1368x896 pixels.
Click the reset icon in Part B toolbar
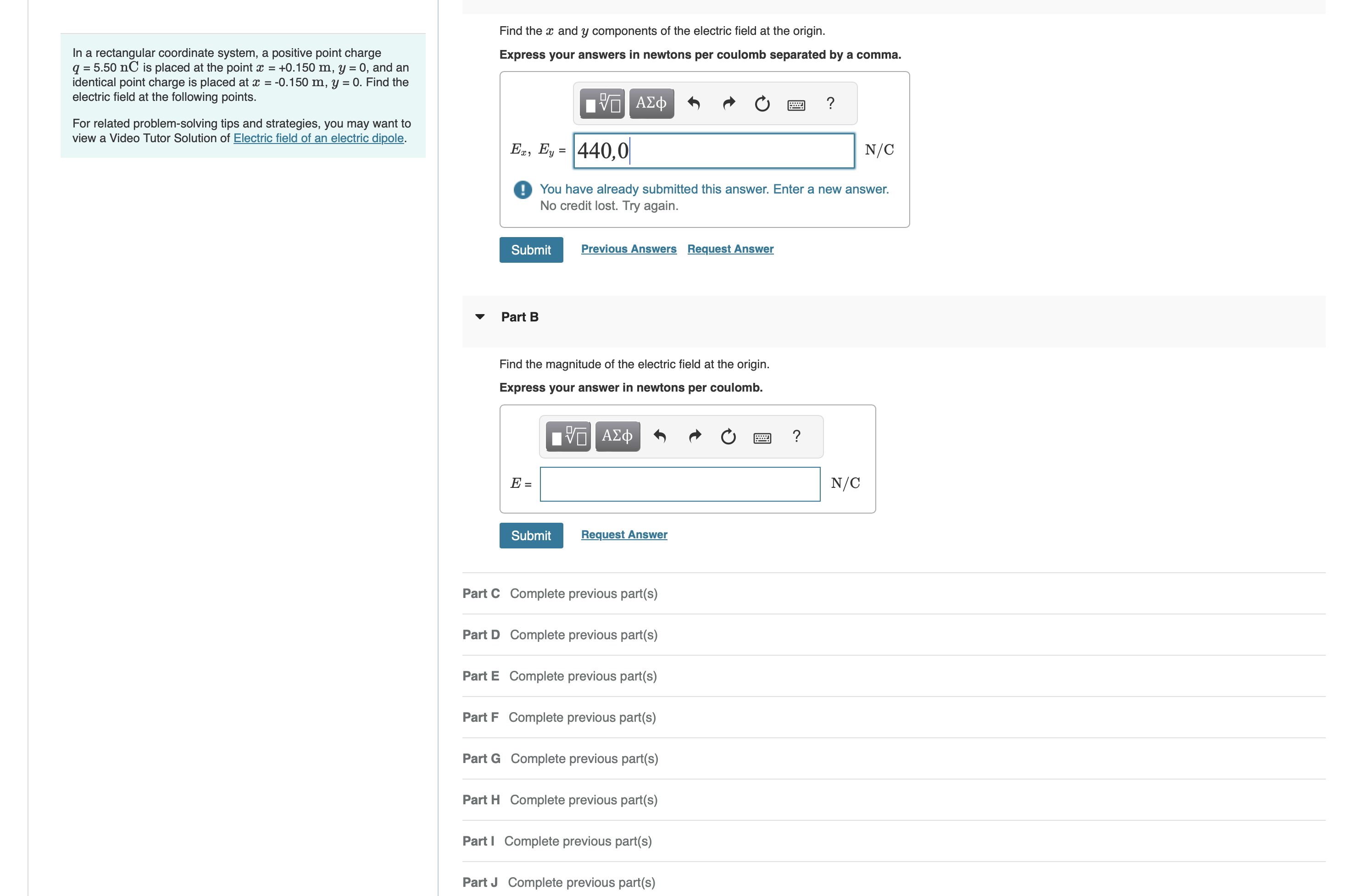tap(728, 437)
